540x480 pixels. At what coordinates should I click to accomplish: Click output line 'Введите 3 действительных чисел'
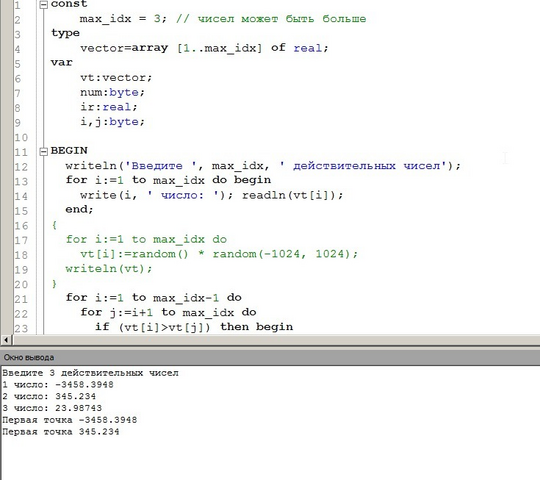click(x=91, y=373)
